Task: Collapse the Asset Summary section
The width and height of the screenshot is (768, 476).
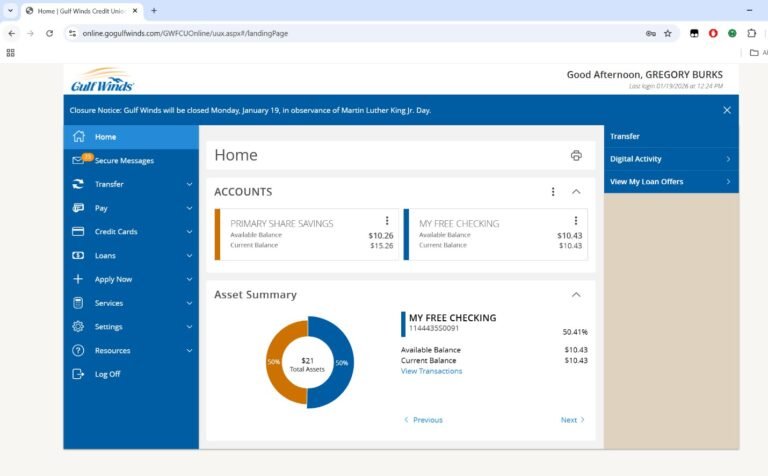Action: (576, 295)
